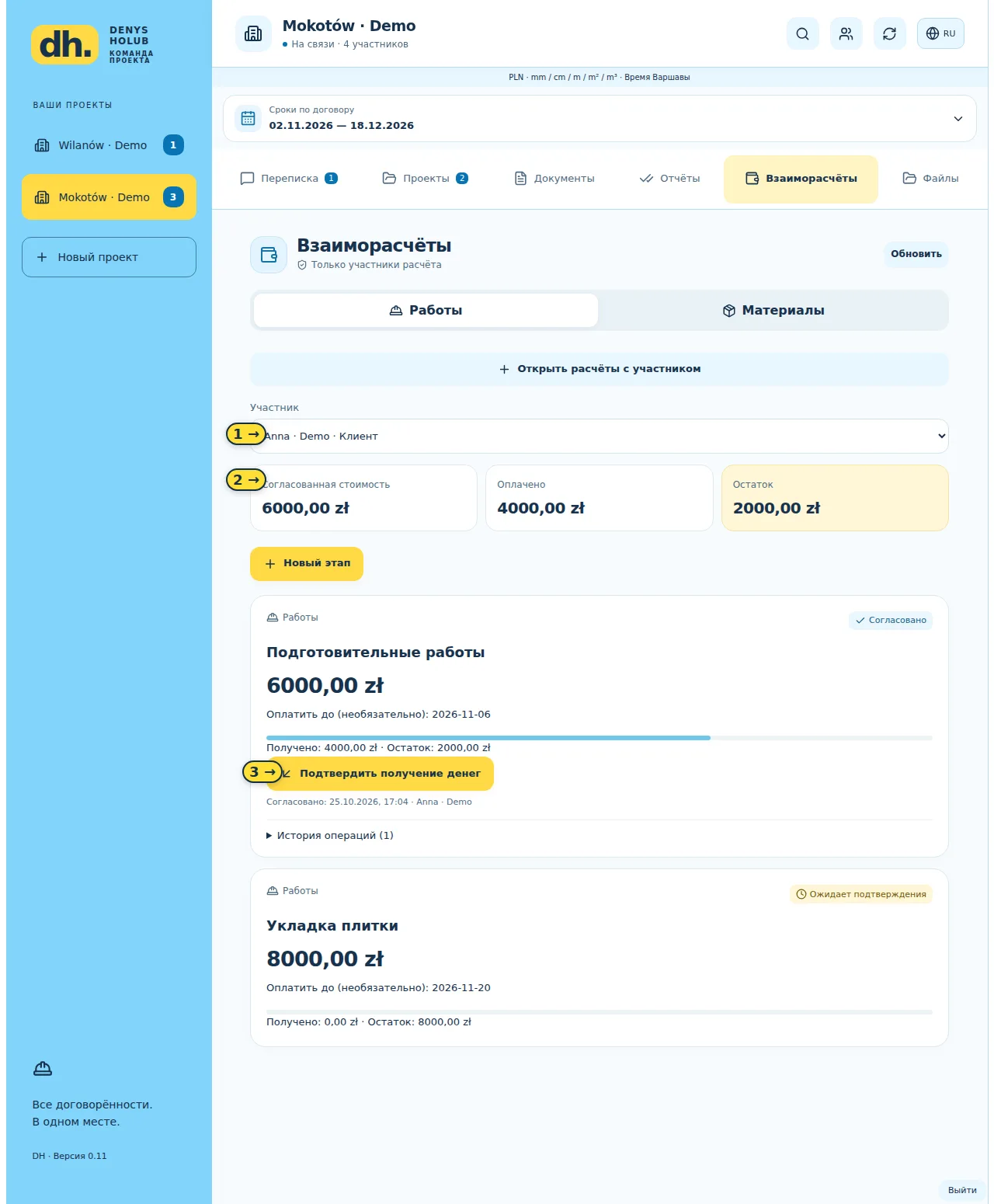Click 'Согласовано: 25.10.2026, 17:04 · Anna · Demo'

coord(369,802)
